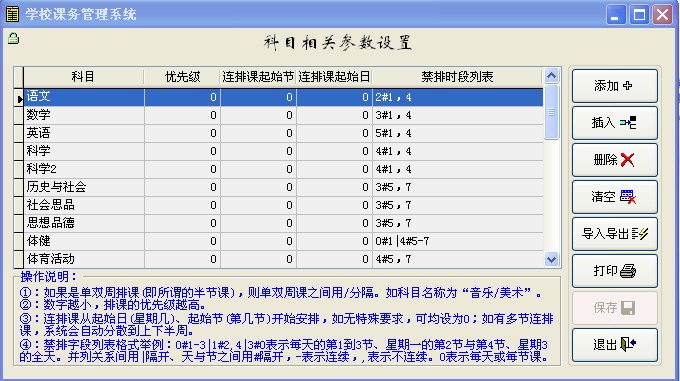Select the 英语 subject cell
Viewport: 680px width, 381px height.
(x=84, y=133)
